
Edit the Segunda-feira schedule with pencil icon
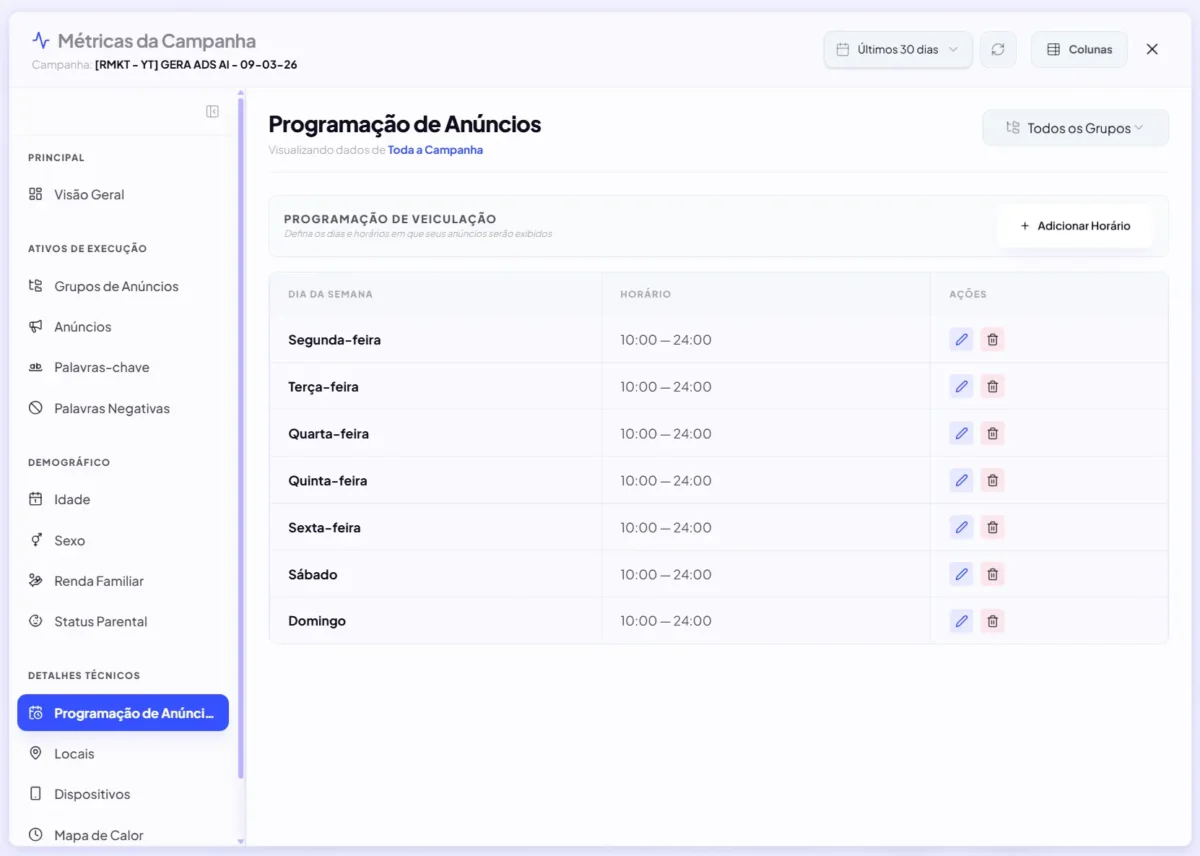(x=961, y=339)
